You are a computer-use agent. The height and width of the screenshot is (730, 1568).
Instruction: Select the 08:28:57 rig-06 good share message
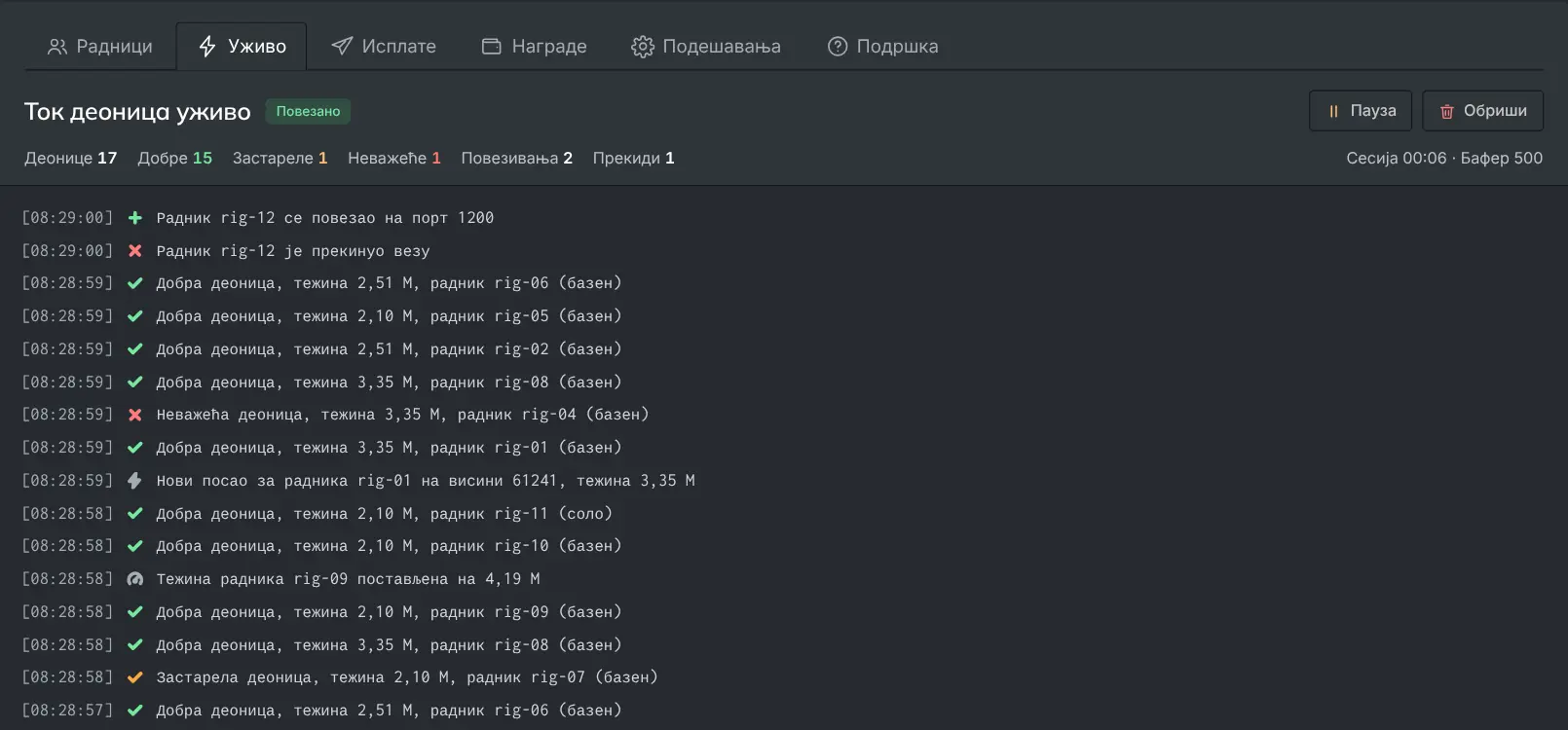tap(389, 711)
